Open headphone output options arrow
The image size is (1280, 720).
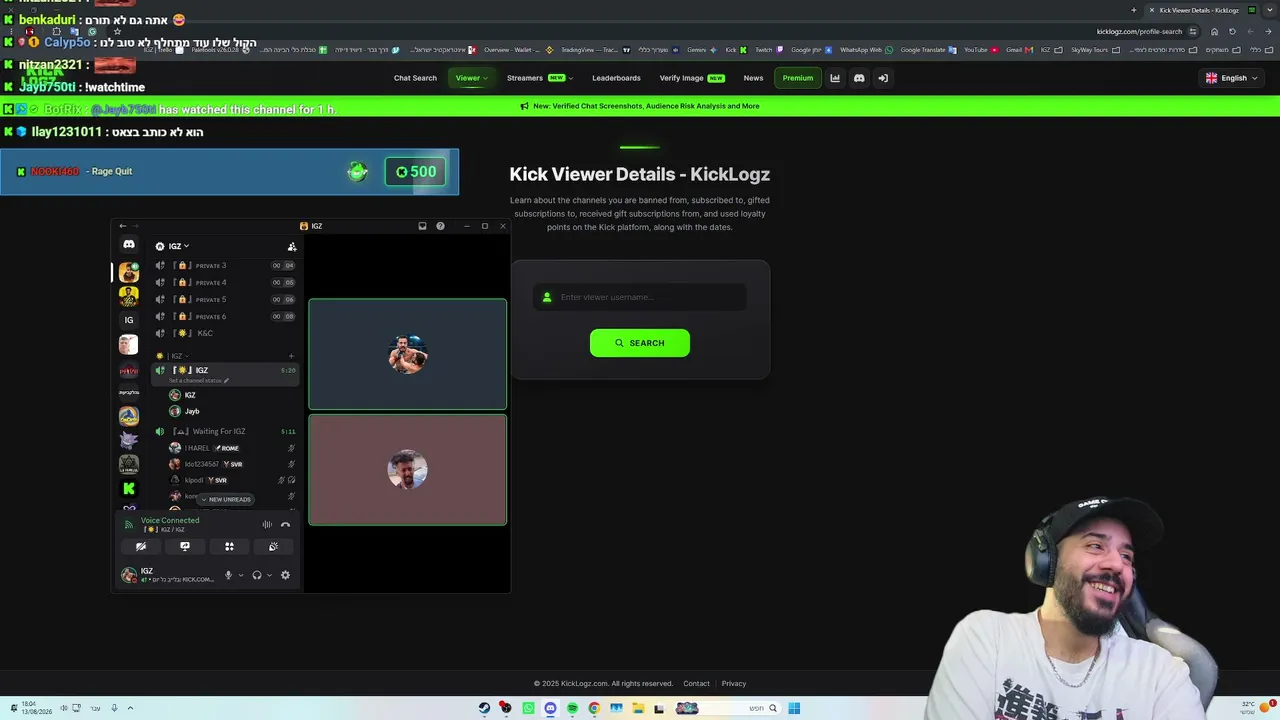click(269, 575)
